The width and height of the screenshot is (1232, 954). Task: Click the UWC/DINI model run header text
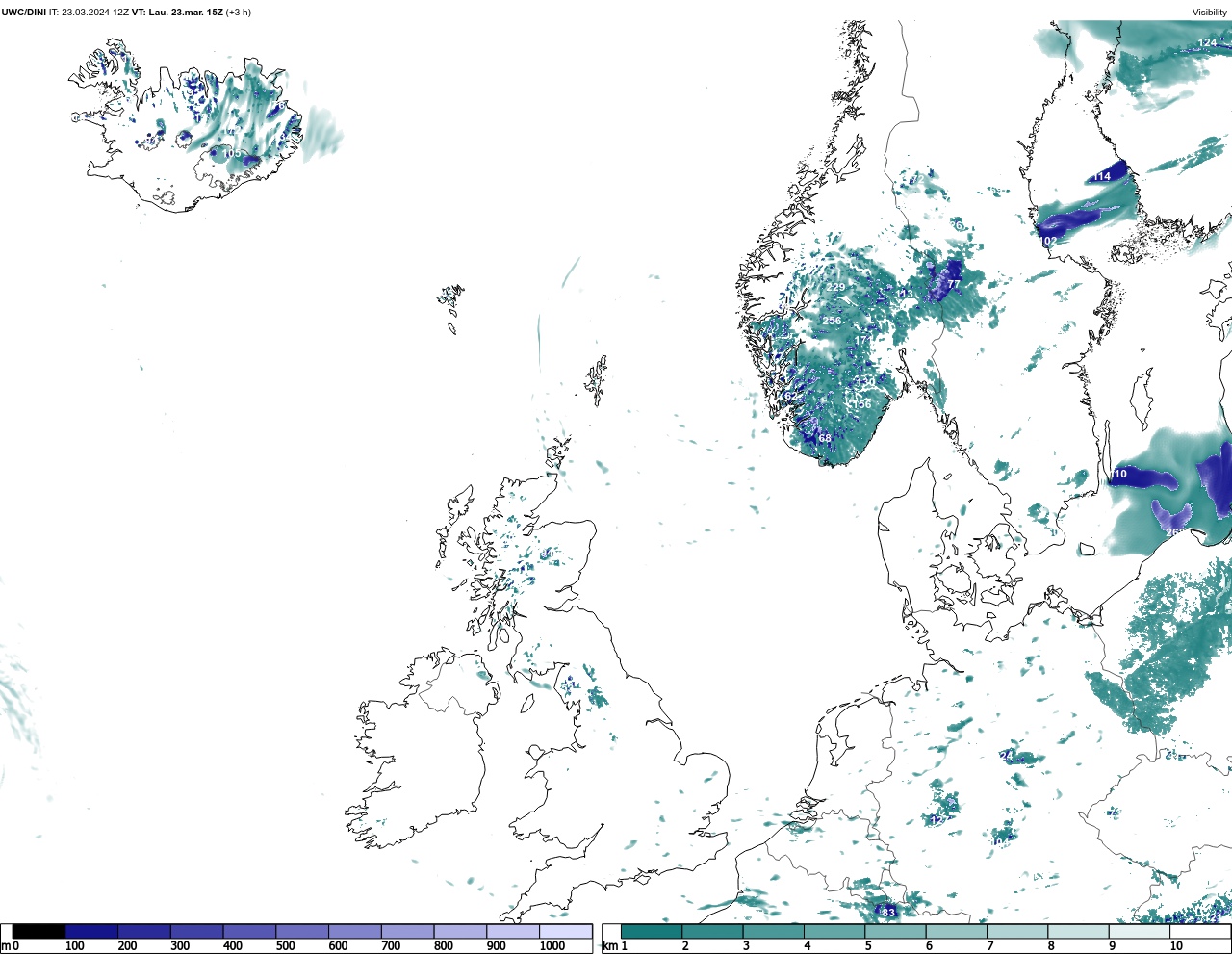[x=126, y=13]
